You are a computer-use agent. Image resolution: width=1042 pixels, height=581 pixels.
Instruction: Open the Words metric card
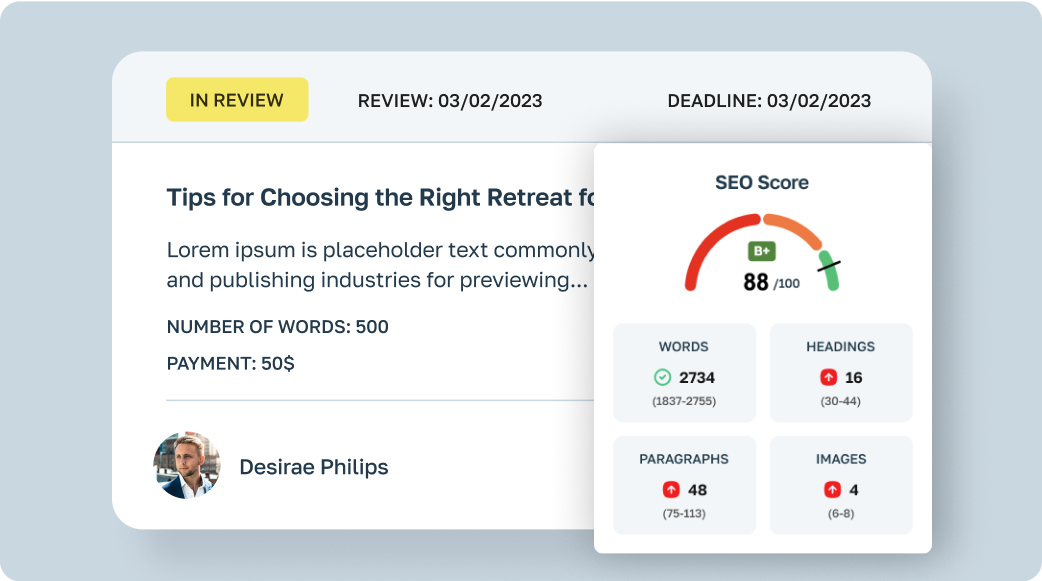[684, 372]
